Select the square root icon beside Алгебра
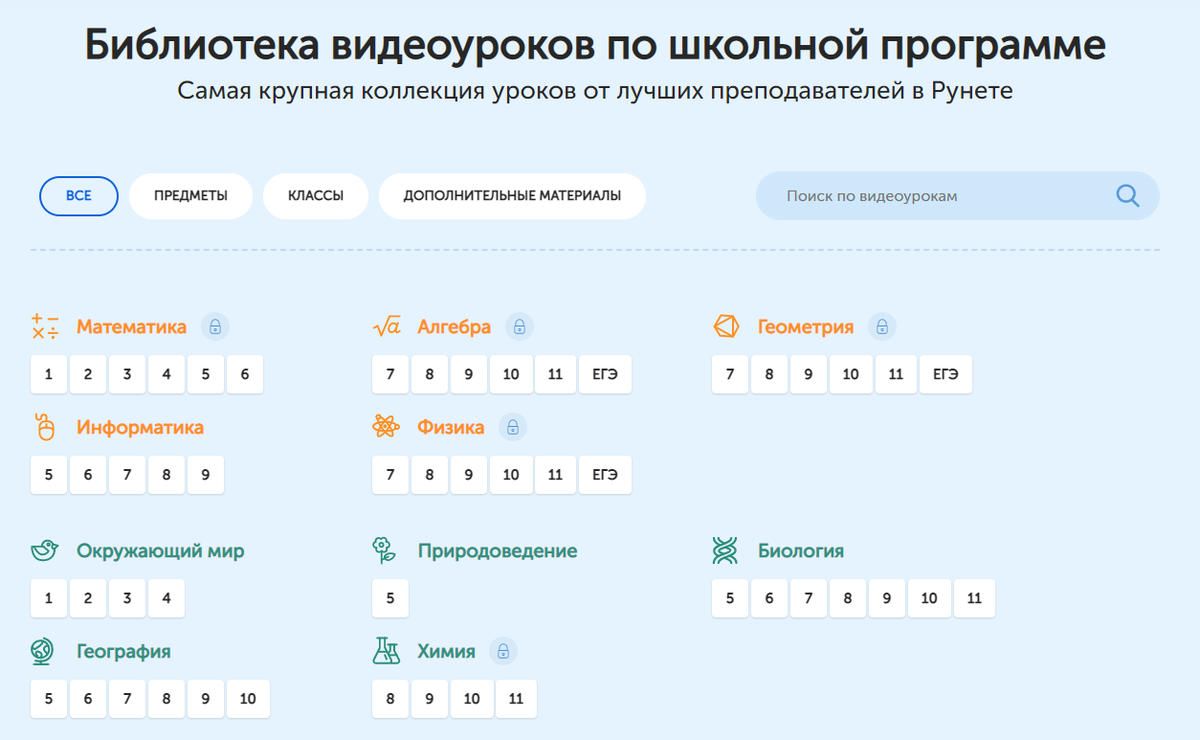Image resolution: width=1200 pixels, height=740 pixels. [x=390, y=326]
